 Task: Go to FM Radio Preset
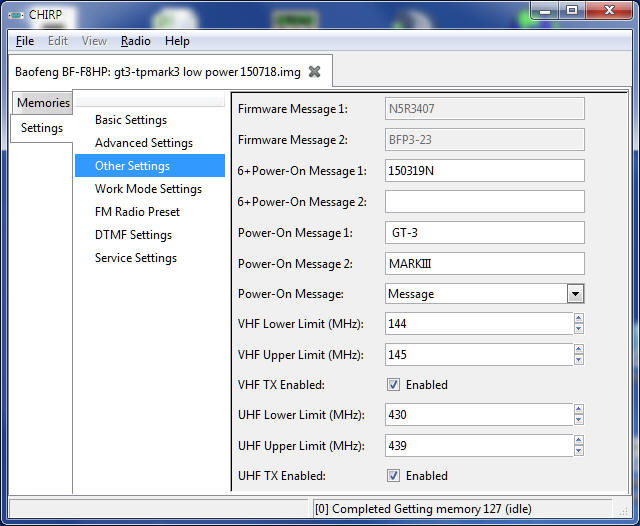(137, 212)
